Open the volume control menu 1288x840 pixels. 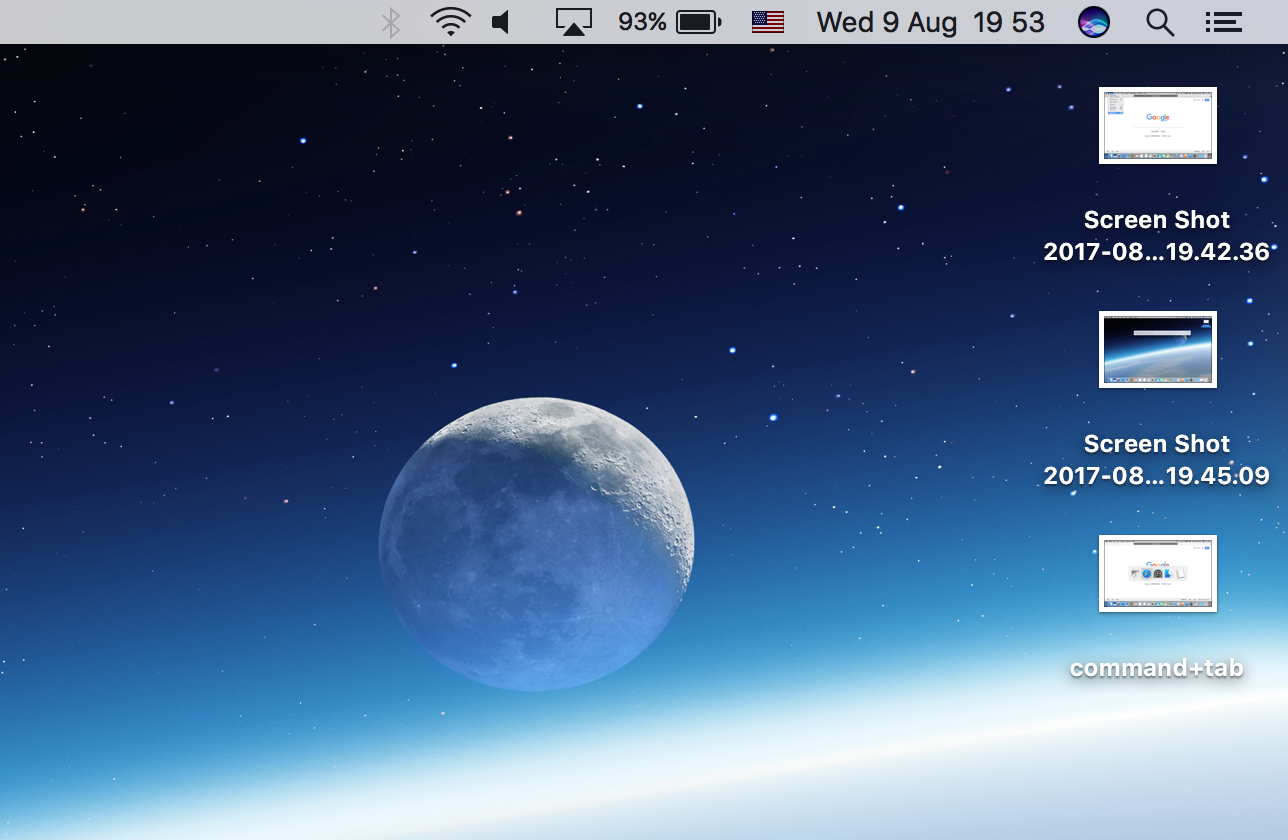click(502, 22)
